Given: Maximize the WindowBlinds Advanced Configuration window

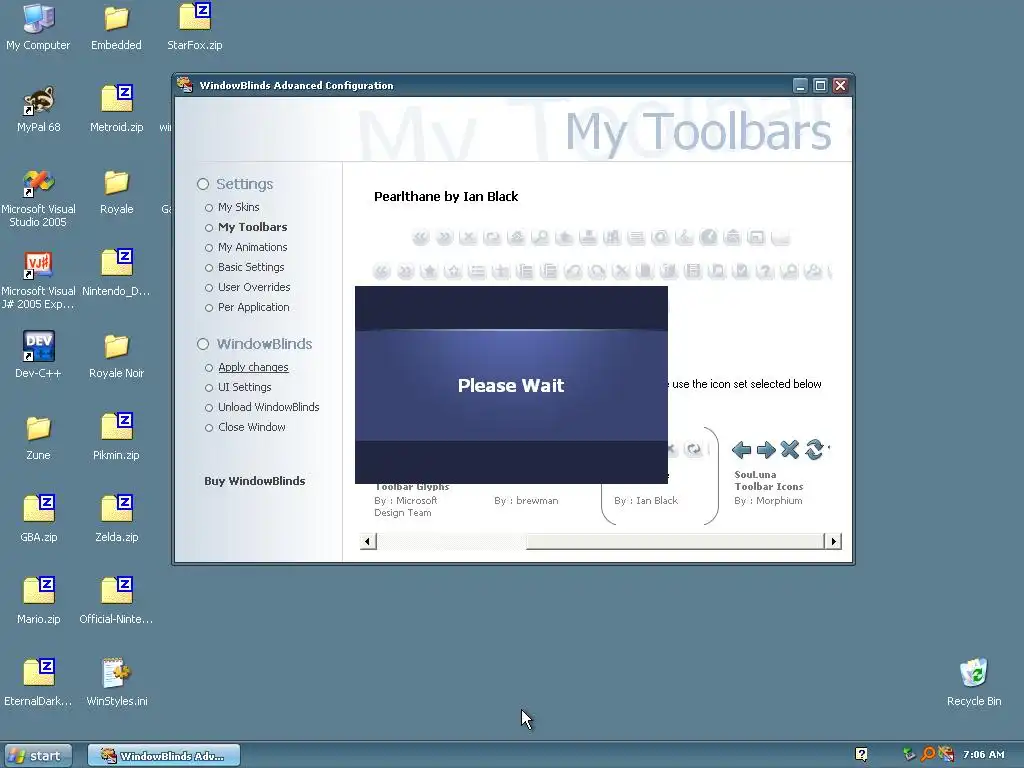Looking at the screenshot, I should click(820, 86).
